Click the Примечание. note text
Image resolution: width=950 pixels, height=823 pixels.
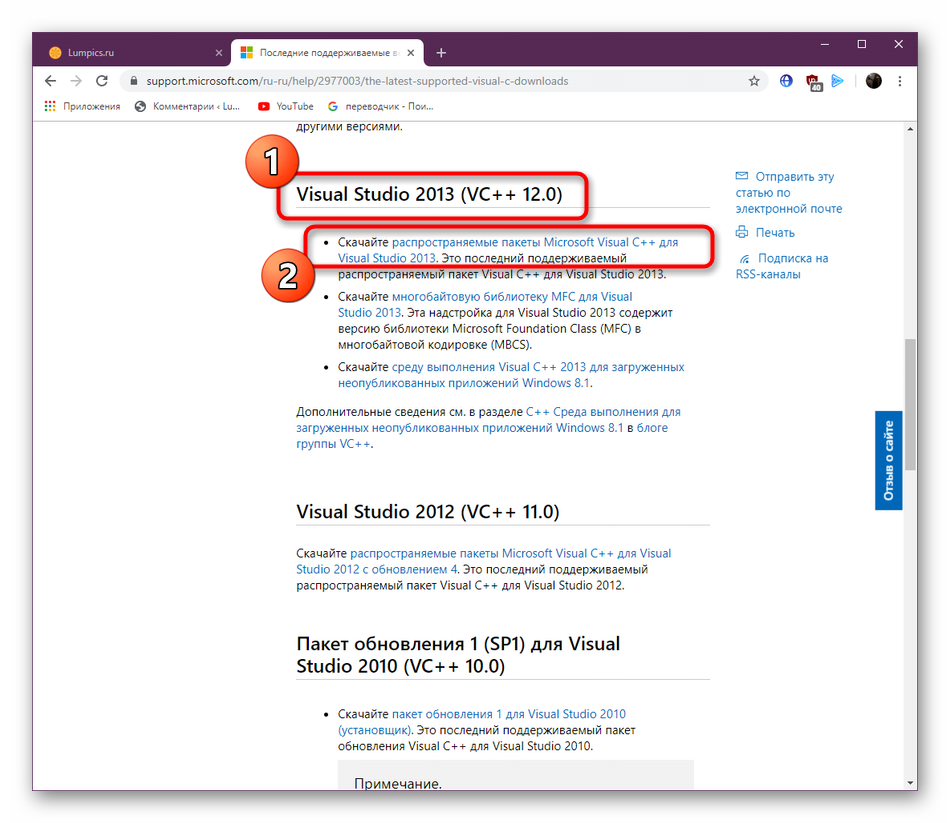coord(397,783)
